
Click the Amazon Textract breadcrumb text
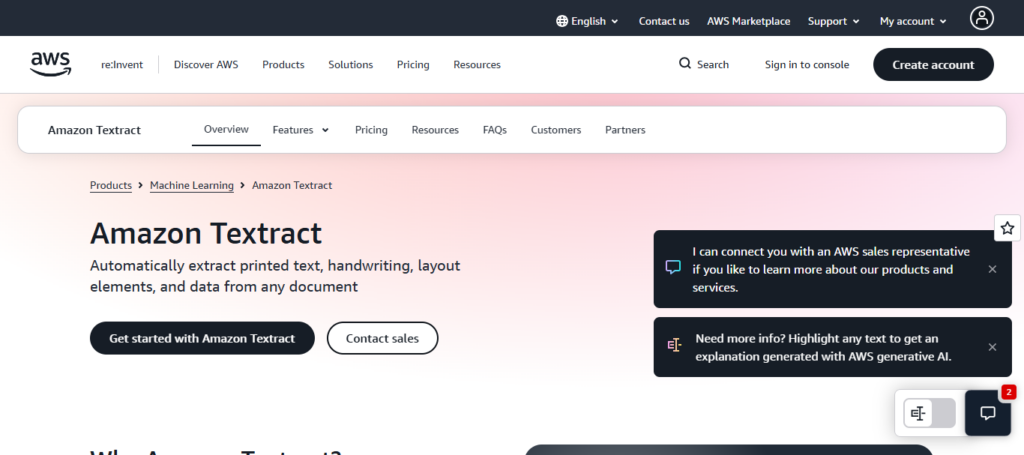pyautogui.click(x=292, y=185)
